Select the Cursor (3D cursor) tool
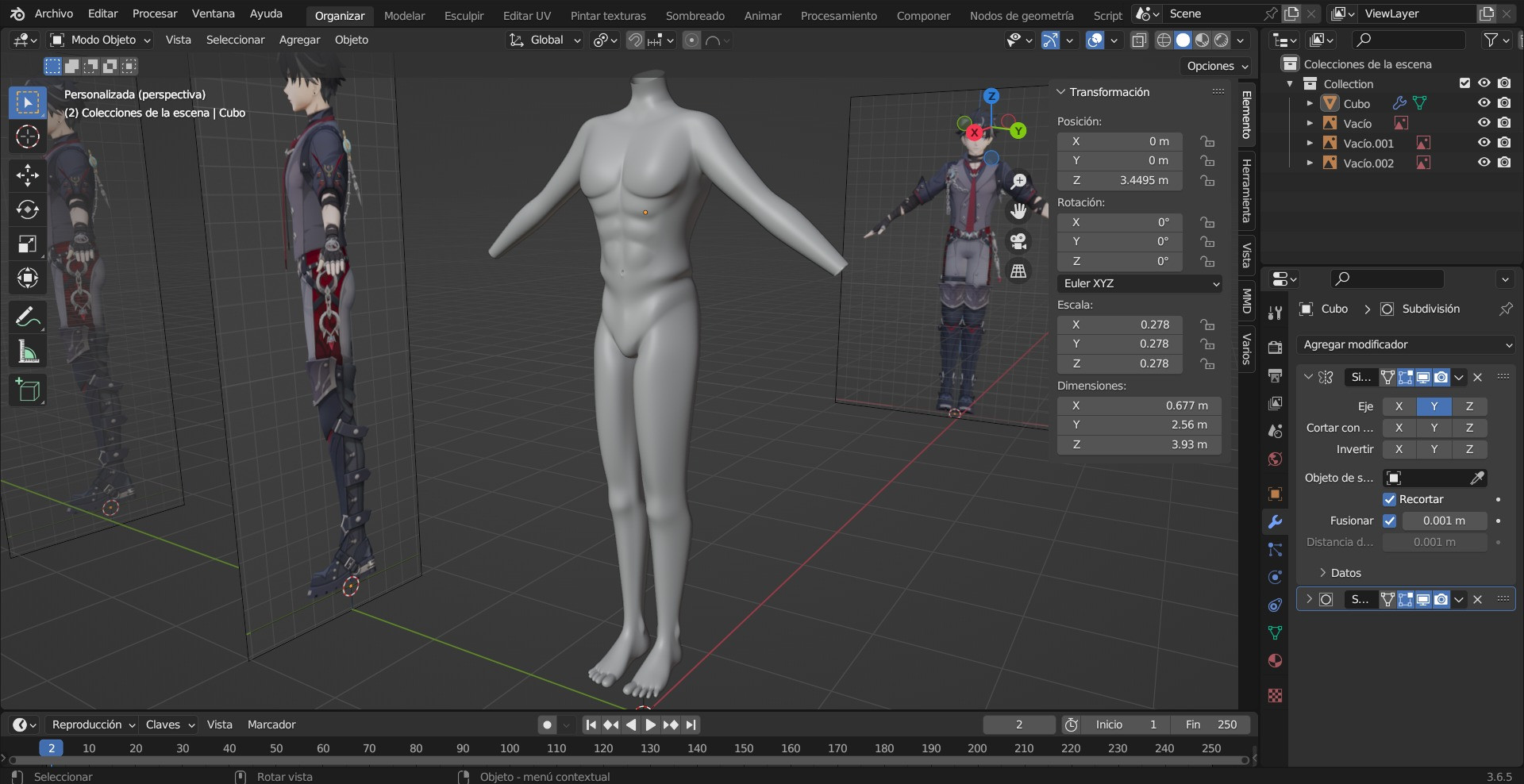Viewport: 1524px width, 784px height. [28, 137]
